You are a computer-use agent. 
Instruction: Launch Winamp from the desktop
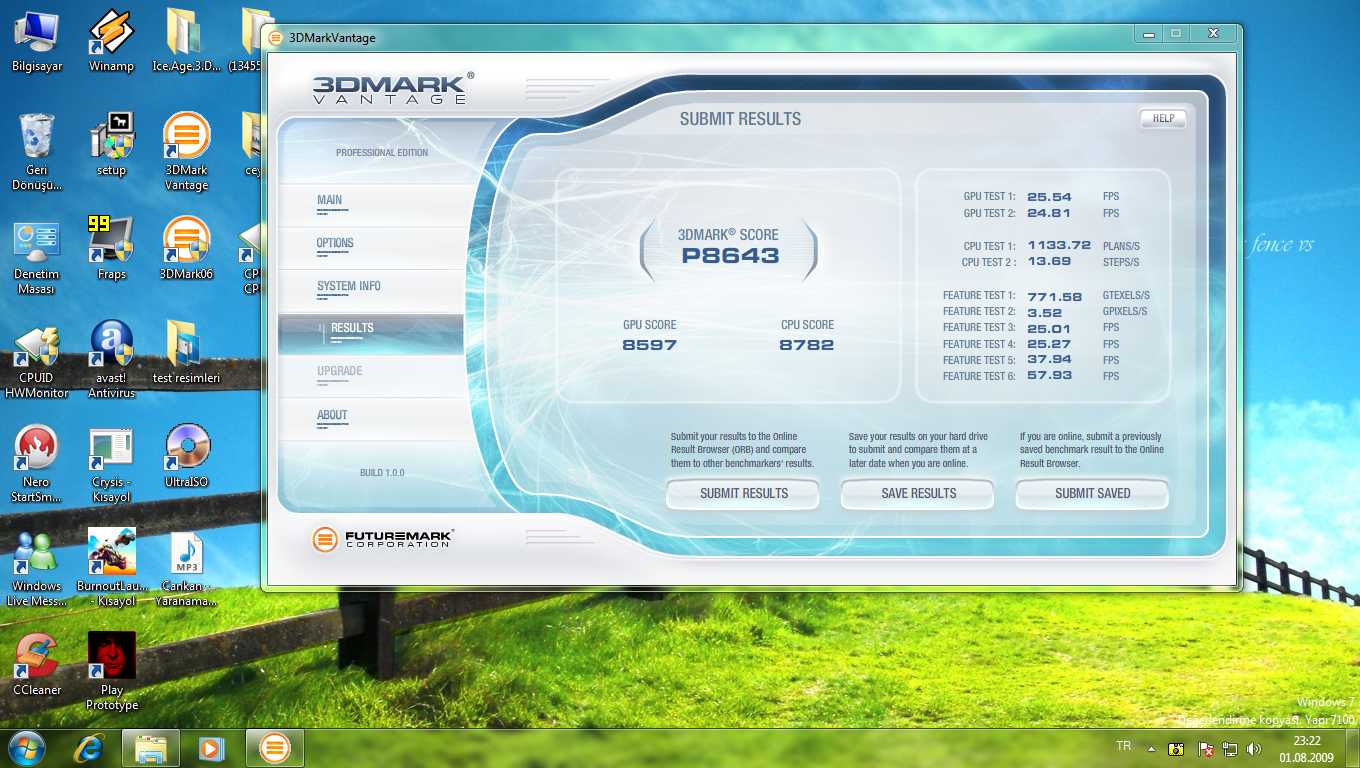[x=111, y=40]
